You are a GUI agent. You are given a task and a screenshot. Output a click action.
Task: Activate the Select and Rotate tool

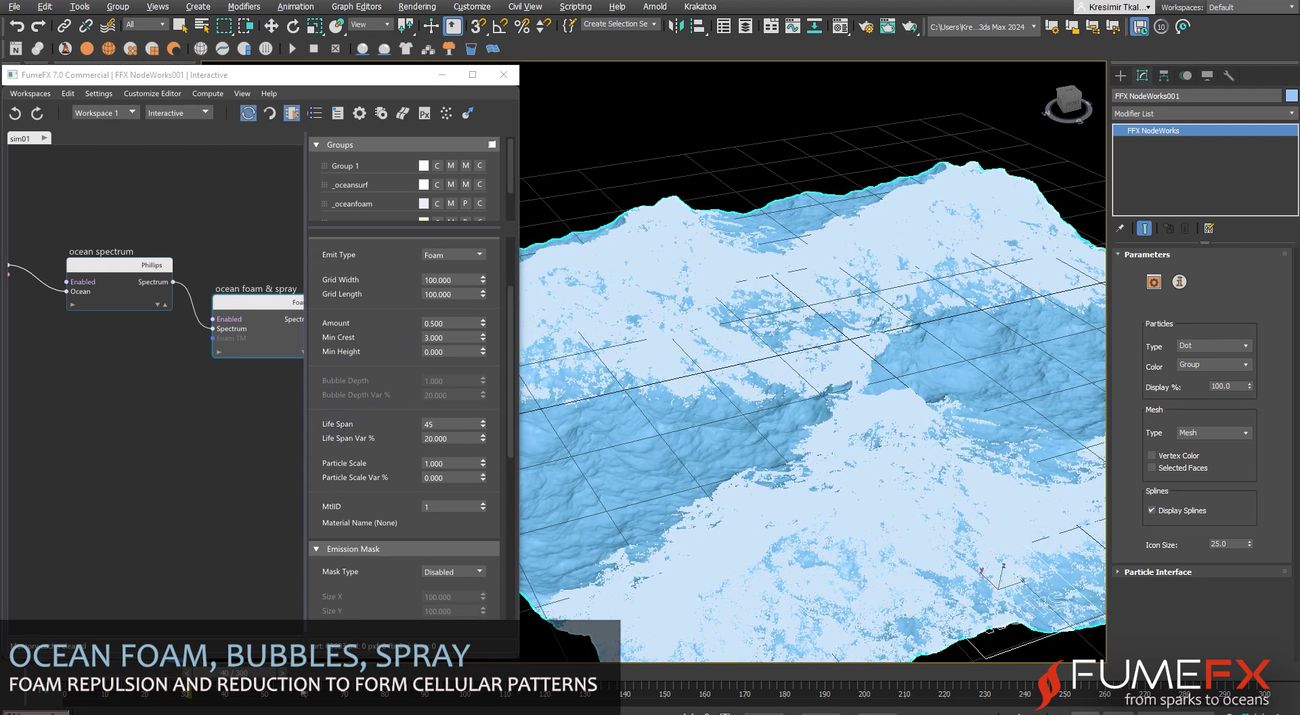(293, 26)
